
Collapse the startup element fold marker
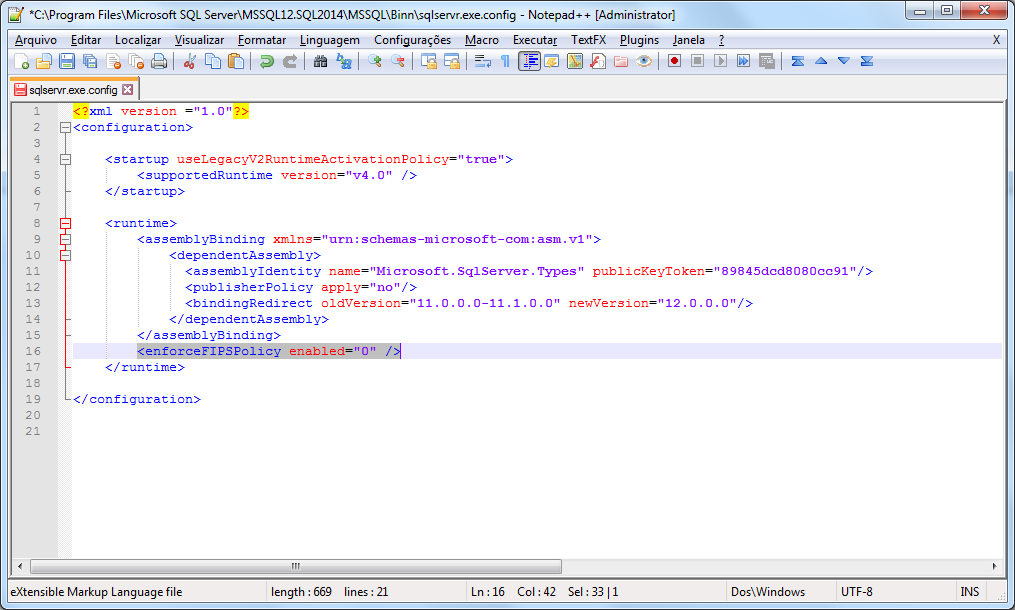[x=65, y=159]
